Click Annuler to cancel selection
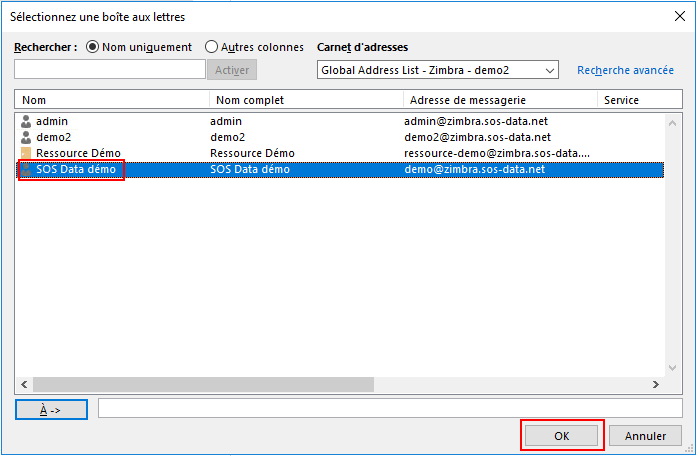697x456 pixels. 646,436
